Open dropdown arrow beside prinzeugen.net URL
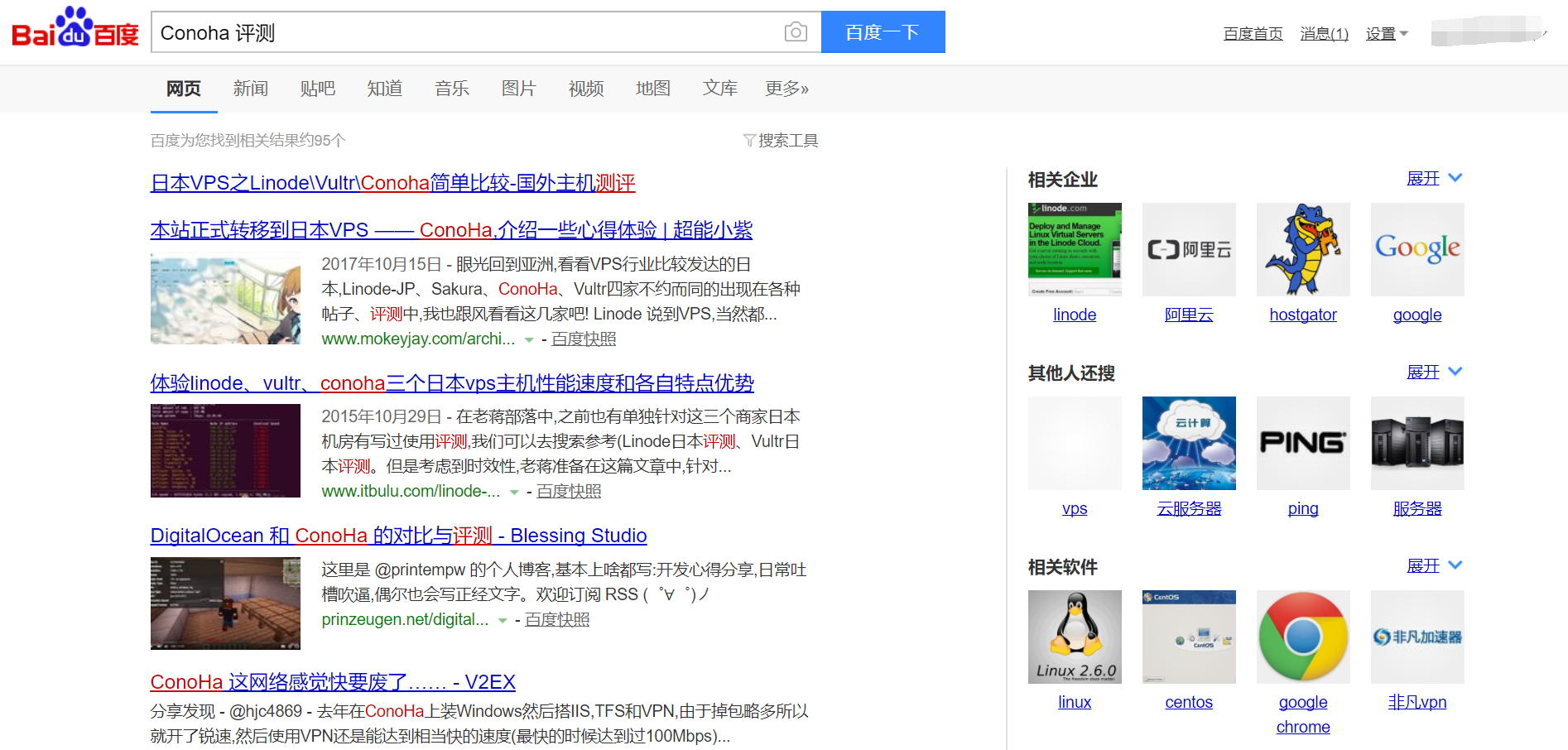The width and height of the screenshot is (1568, 750). (x=503, y=620)
